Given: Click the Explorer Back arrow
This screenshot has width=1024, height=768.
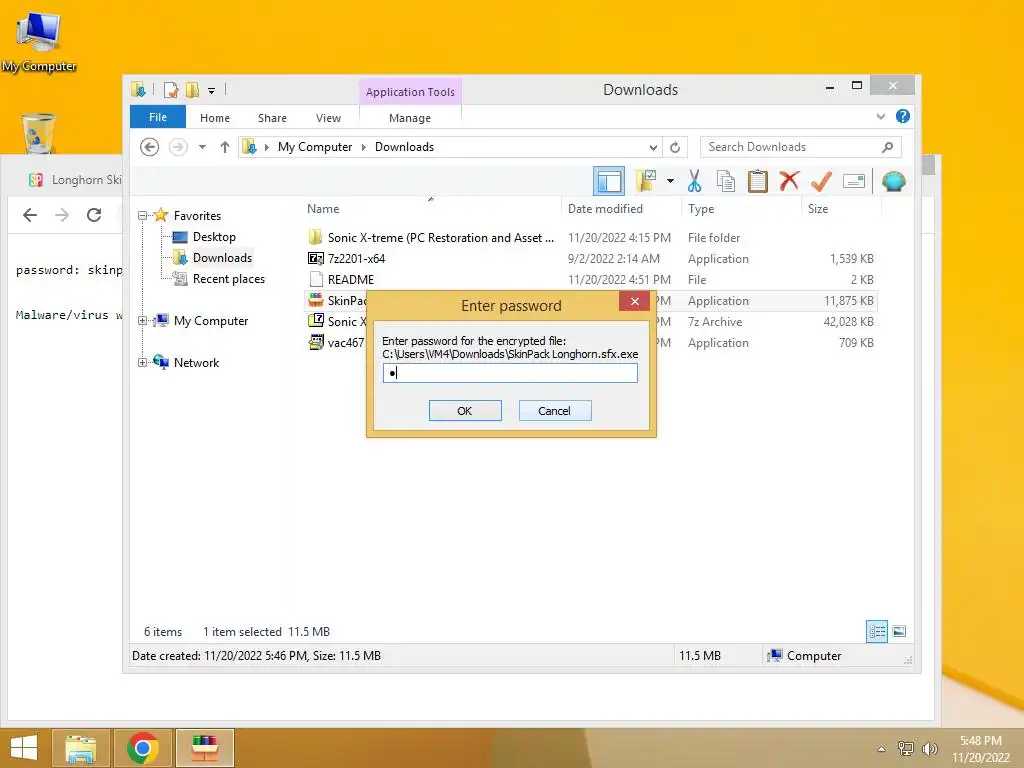Looking at the screenshot, I should 150,147.
